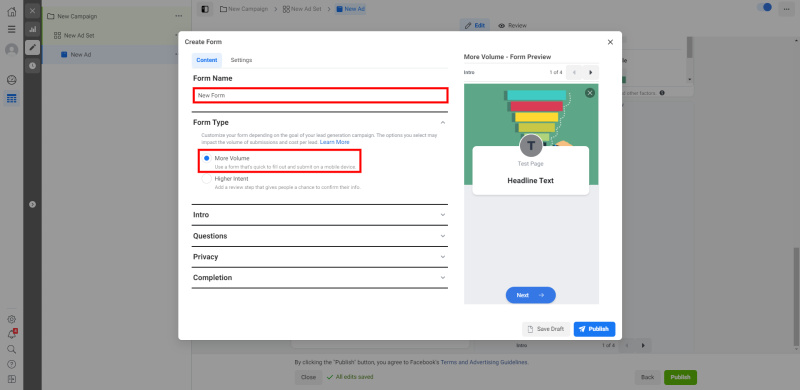Open New Campaign options three dots
The height and width of the screenshot is (390, 800).
tap(179, 16)
